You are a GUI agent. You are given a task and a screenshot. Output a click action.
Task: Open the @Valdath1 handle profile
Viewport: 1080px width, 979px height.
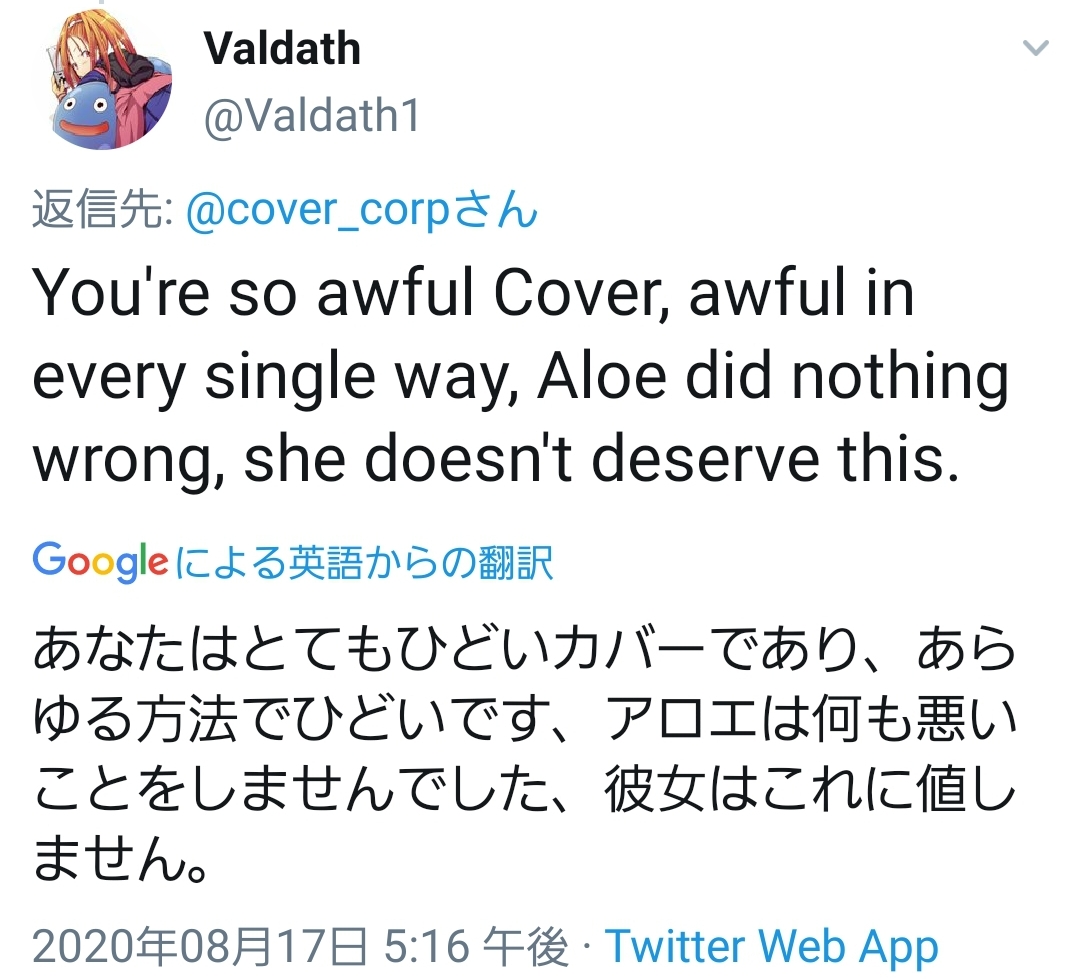click(x=311, y=115)
